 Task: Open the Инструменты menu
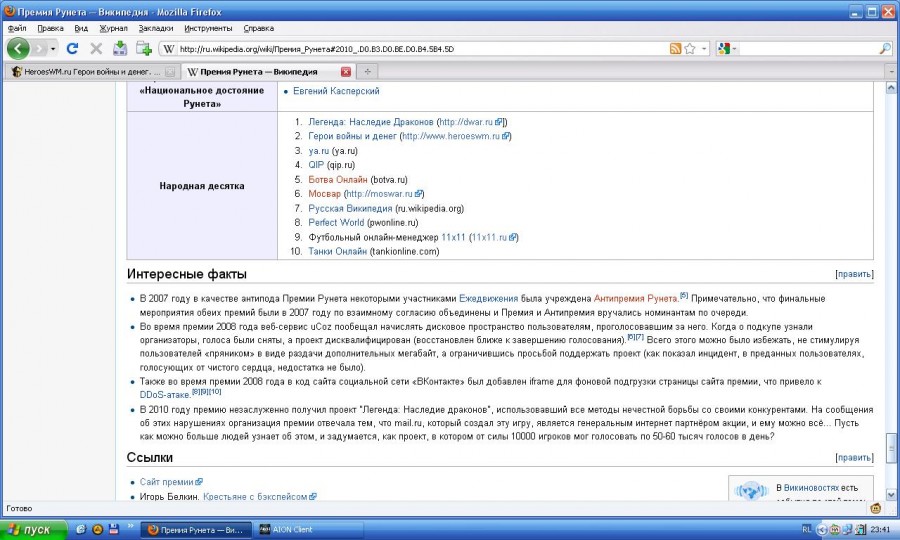coord(208,28)
